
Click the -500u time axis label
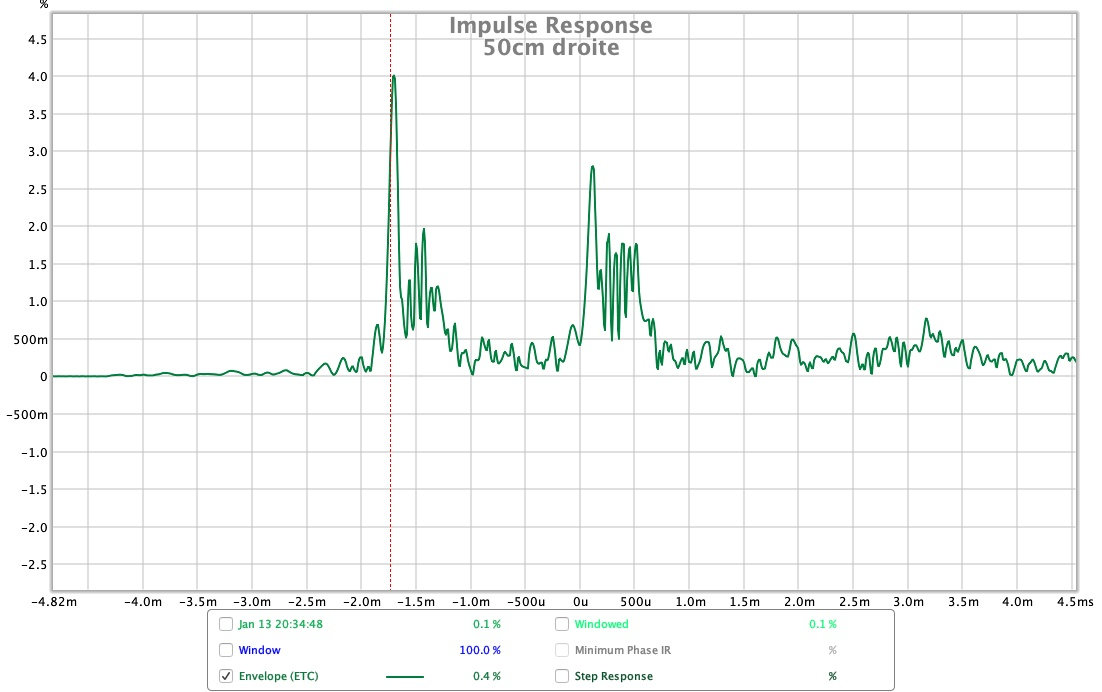(526, 602)
